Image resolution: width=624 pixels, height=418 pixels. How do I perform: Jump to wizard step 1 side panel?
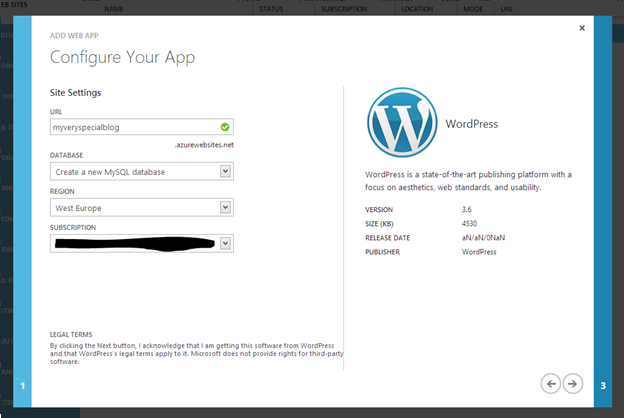pyautogui.click(x=22, y=211)
